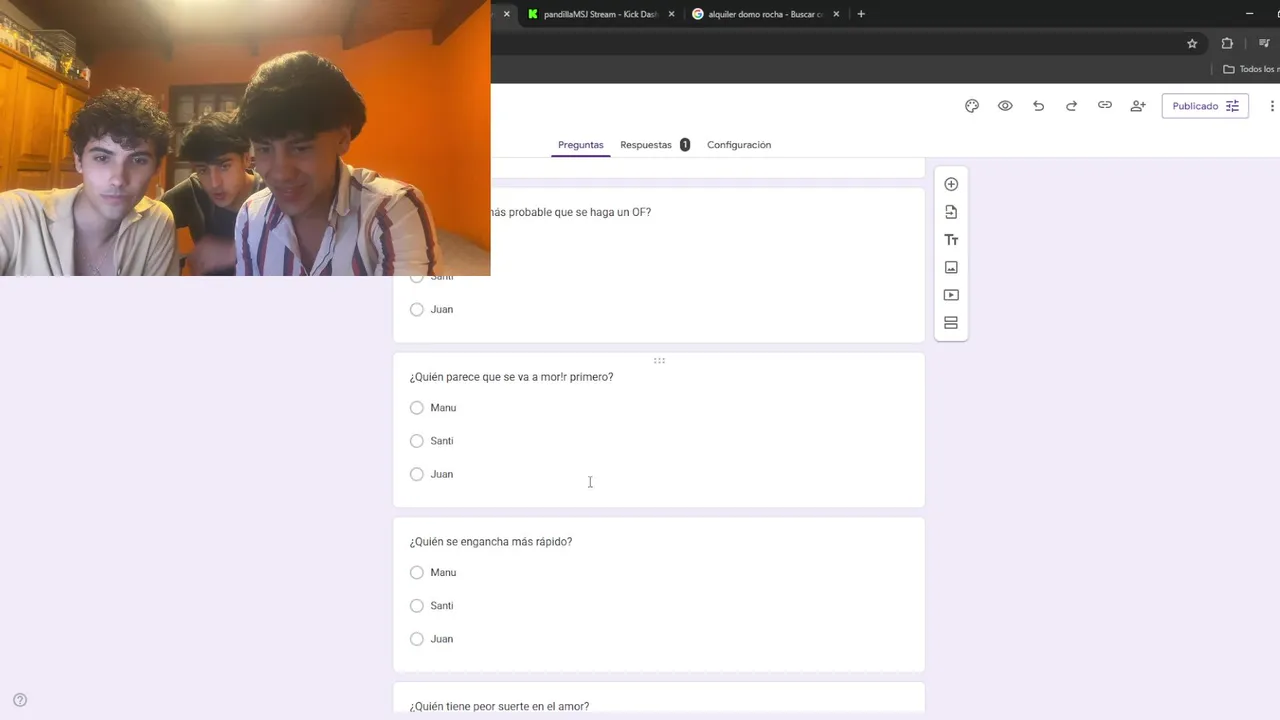Viewport: 1280px width, 720px height.
Task: Open the theme customization palette icon
Action: point(971,106)
